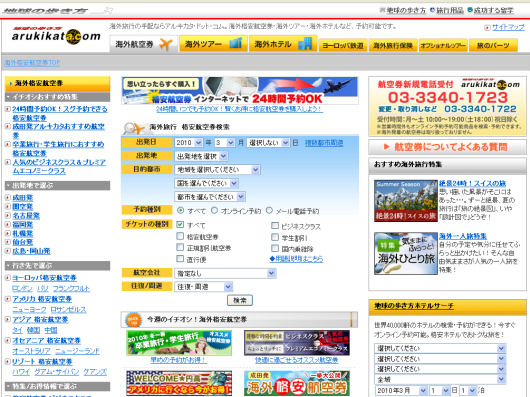Enable the 直行便 checkbox

coord(180,258)
